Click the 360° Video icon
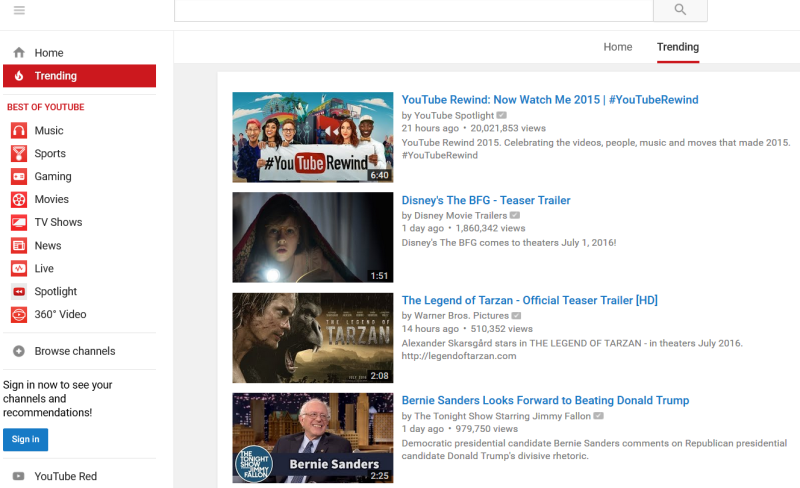Screen dimensions: 800x488 (x=19, y=314)
